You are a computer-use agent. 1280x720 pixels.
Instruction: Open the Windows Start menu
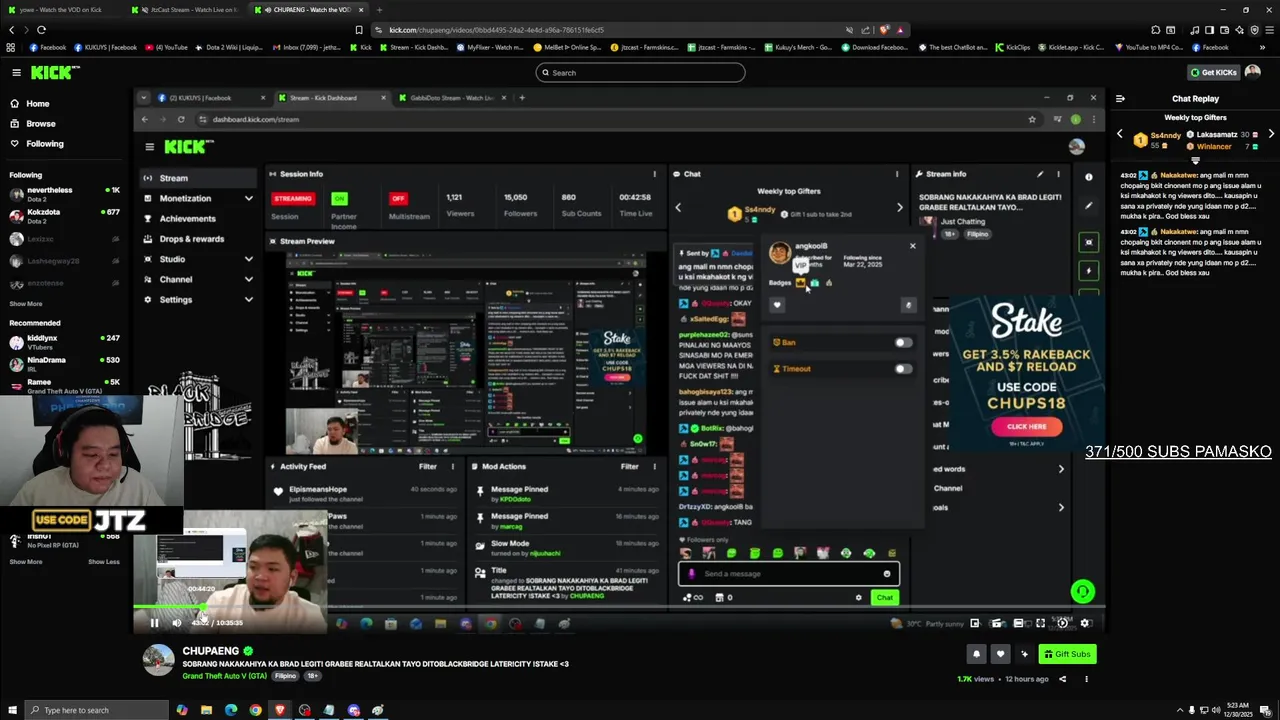click(x=10, y=710)
